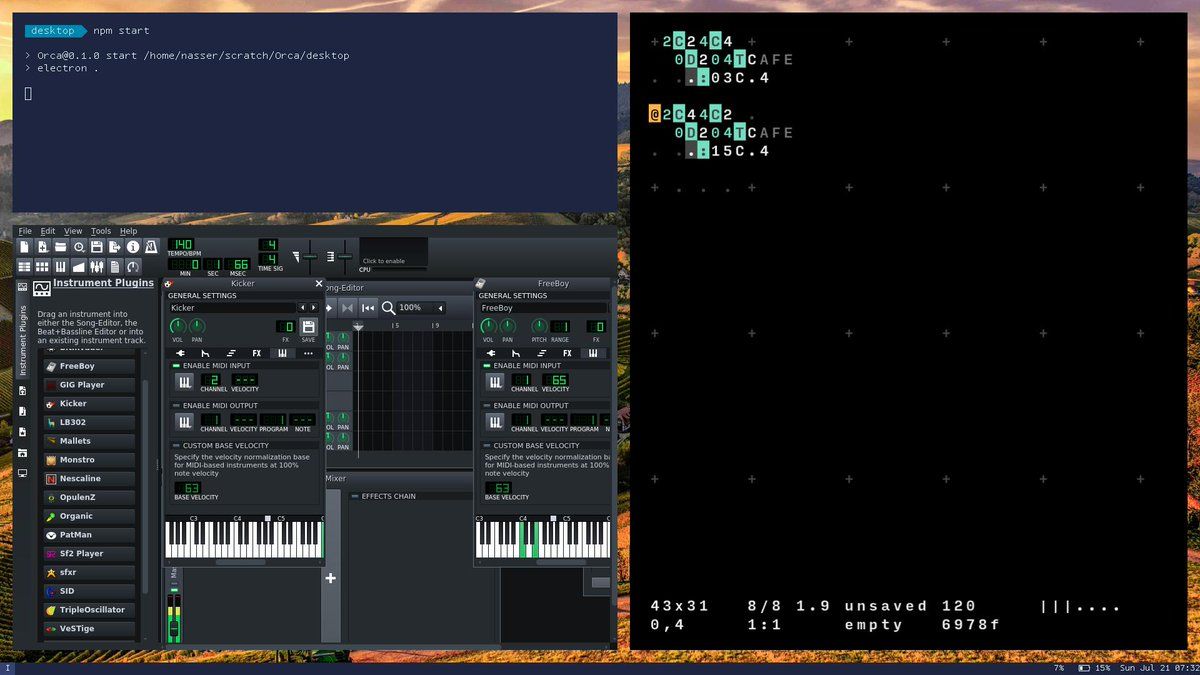Click the project info icon in toolbar
The height and width of the screenshot is (675, 1200).
[133, 247]
